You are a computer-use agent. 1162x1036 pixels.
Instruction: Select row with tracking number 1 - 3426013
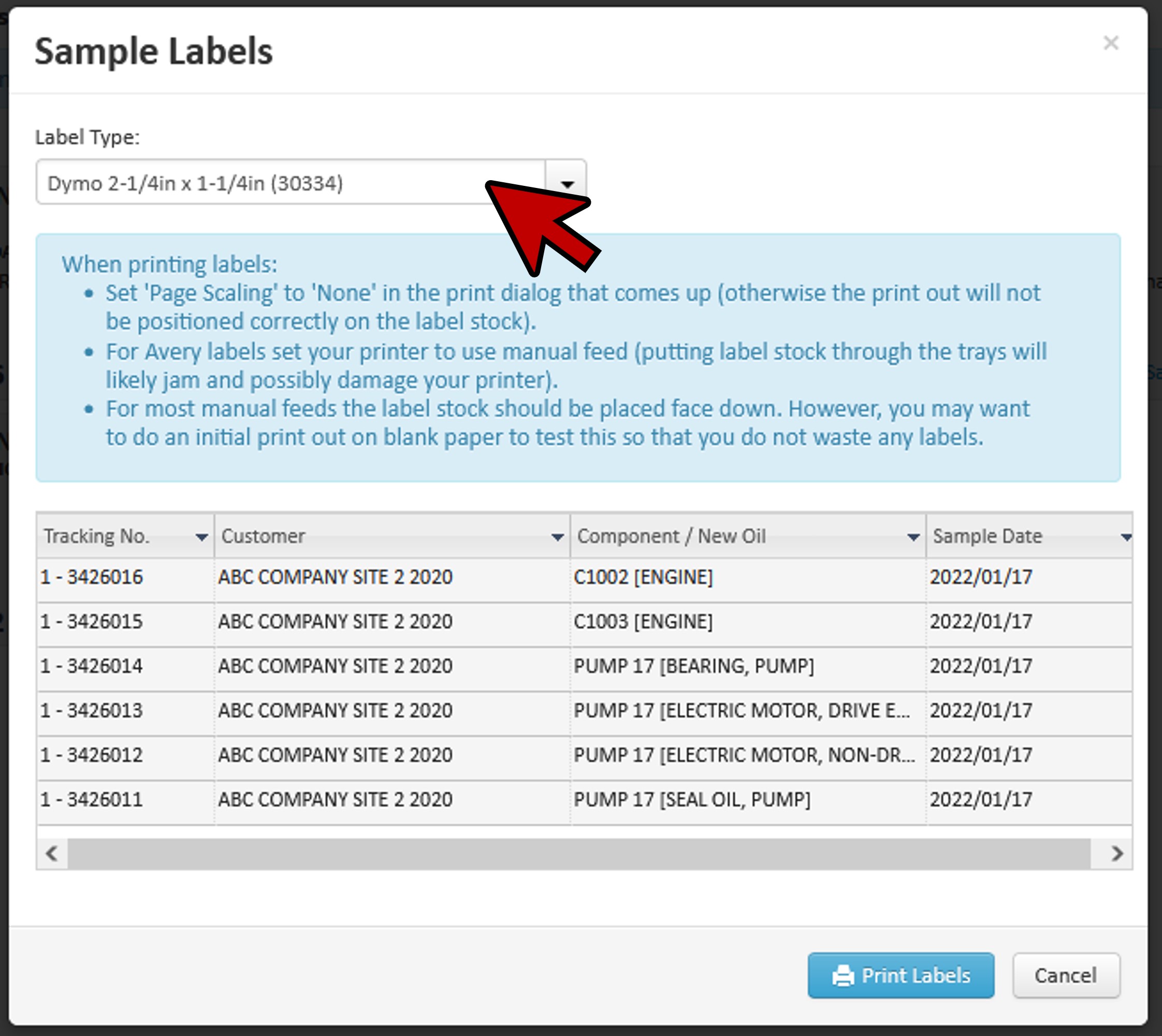click(x=92, y=710)
